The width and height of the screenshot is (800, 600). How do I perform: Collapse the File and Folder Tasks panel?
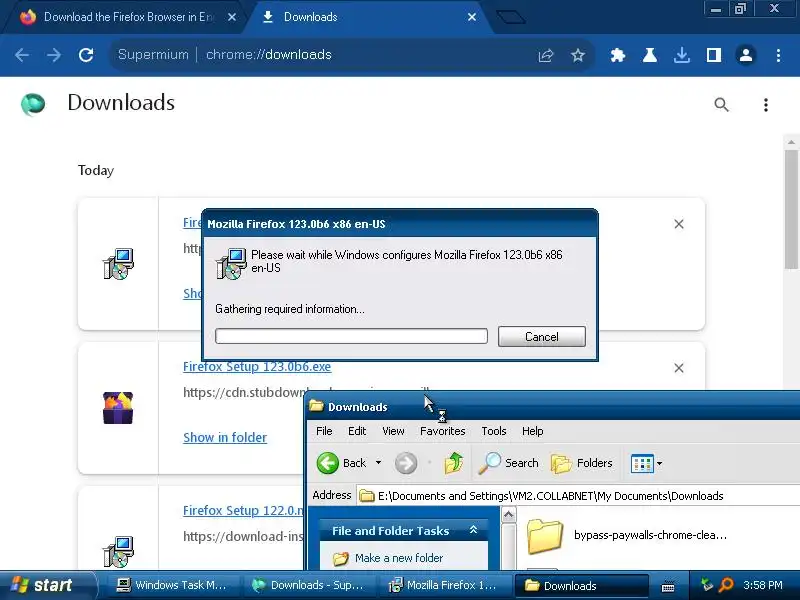pyautogui.click(x=473, y=530)
